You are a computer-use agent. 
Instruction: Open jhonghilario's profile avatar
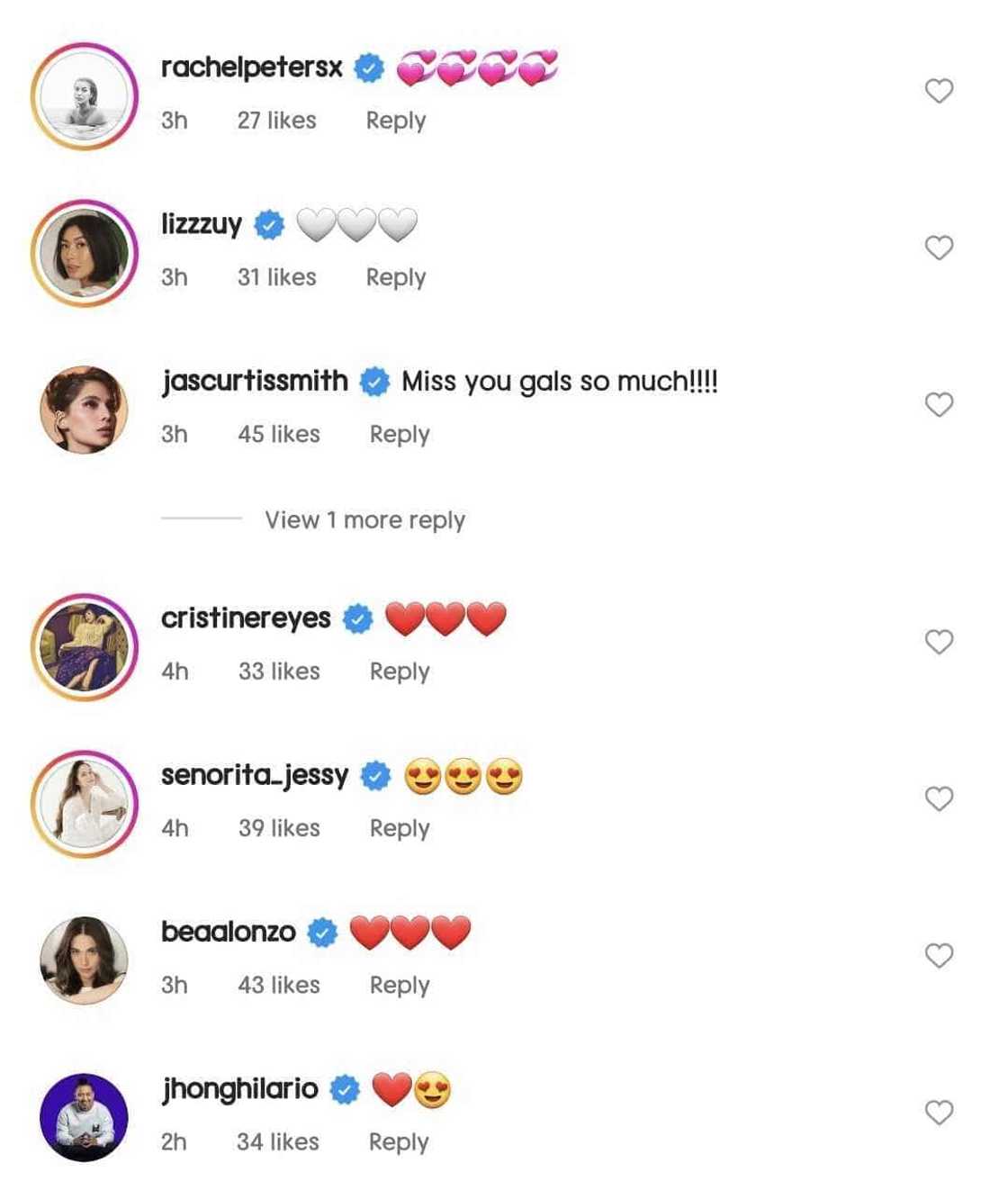pos(85,1117)
